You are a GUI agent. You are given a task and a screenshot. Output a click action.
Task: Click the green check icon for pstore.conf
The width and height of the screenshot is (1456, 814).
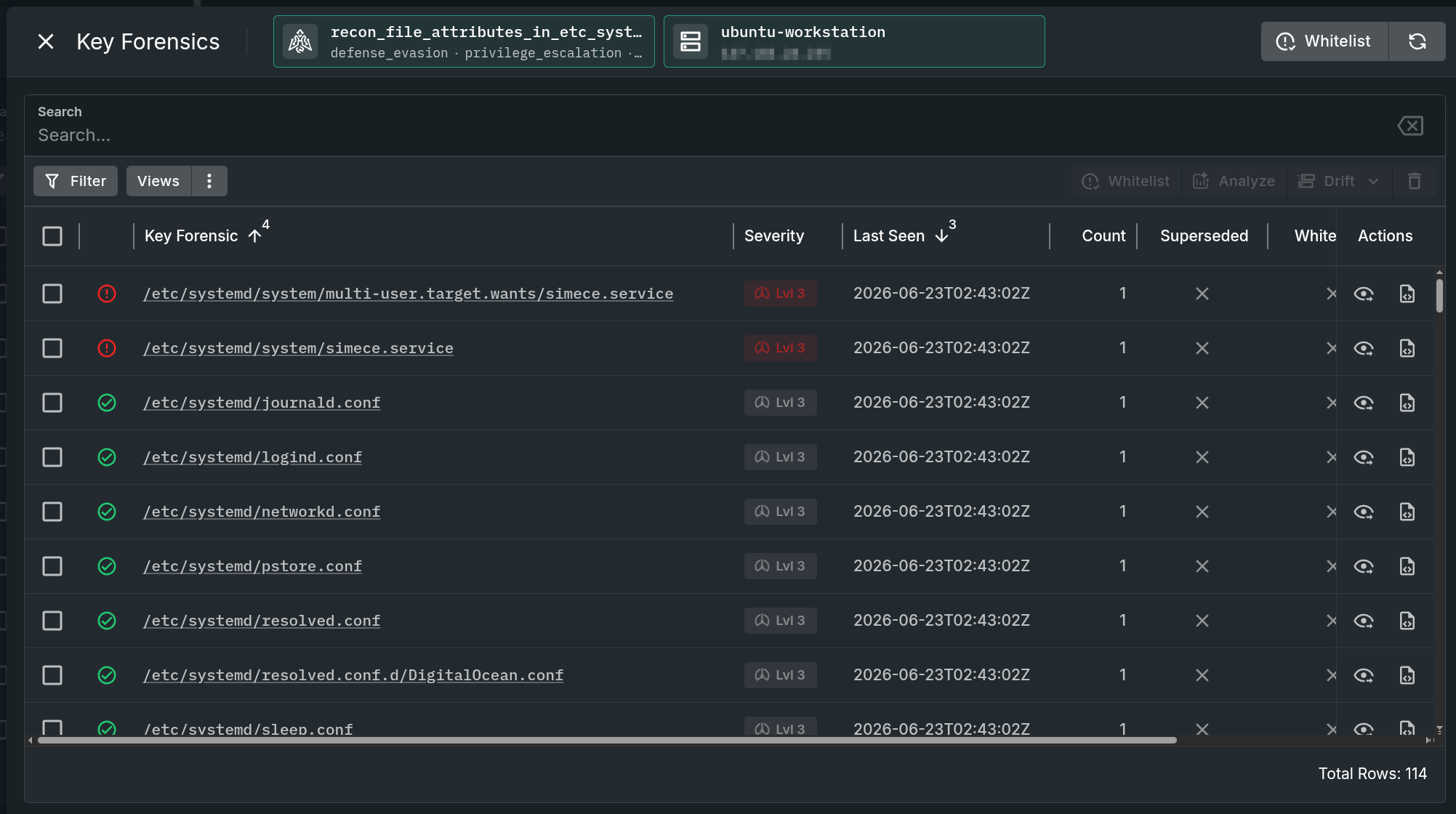pos(107,566)
